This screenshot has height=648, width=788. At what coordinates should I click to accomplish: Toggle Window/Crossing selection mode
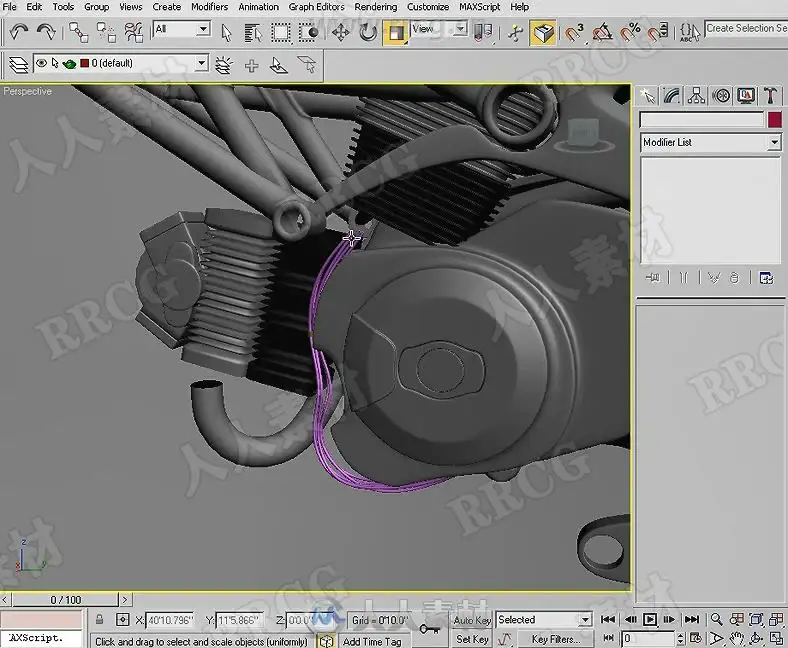point(308,33)
